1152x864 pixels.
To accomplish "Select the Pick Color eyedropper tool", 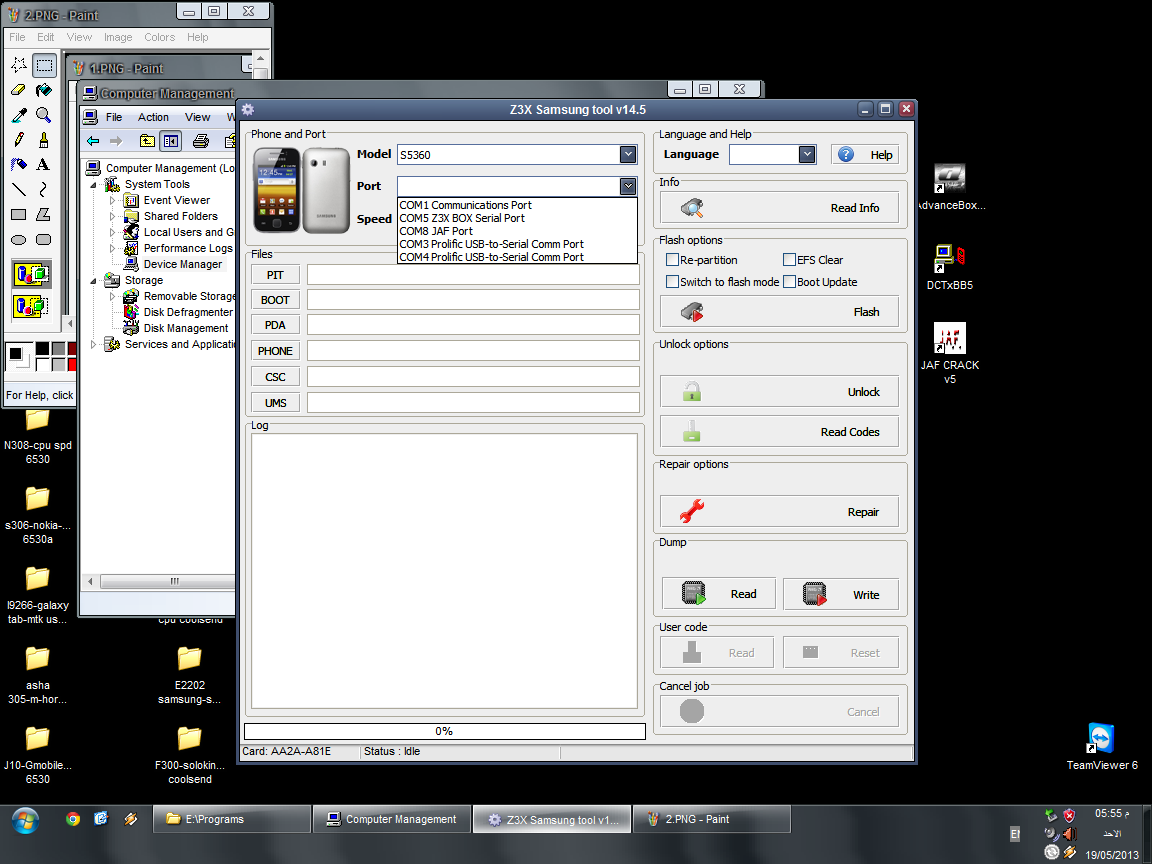I will point(19,115).
